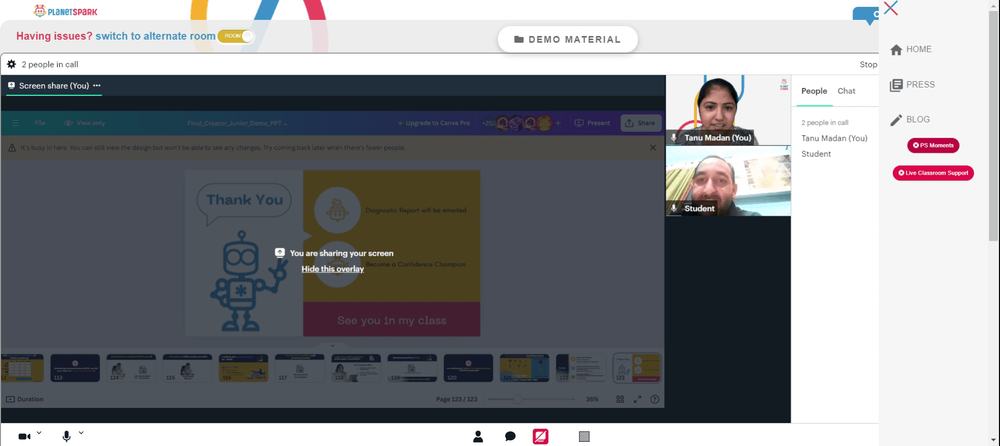This screenshot has height=446, width=1000.
Task: Open the Demo Material folder
Action: (568, 40)
